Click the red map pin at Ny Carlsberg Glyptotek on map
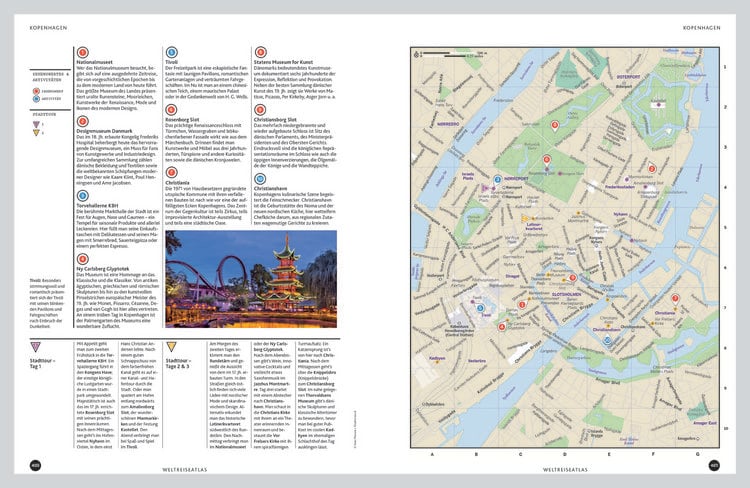Viewport: 750px width, 488px height. [x=502, y=327]
